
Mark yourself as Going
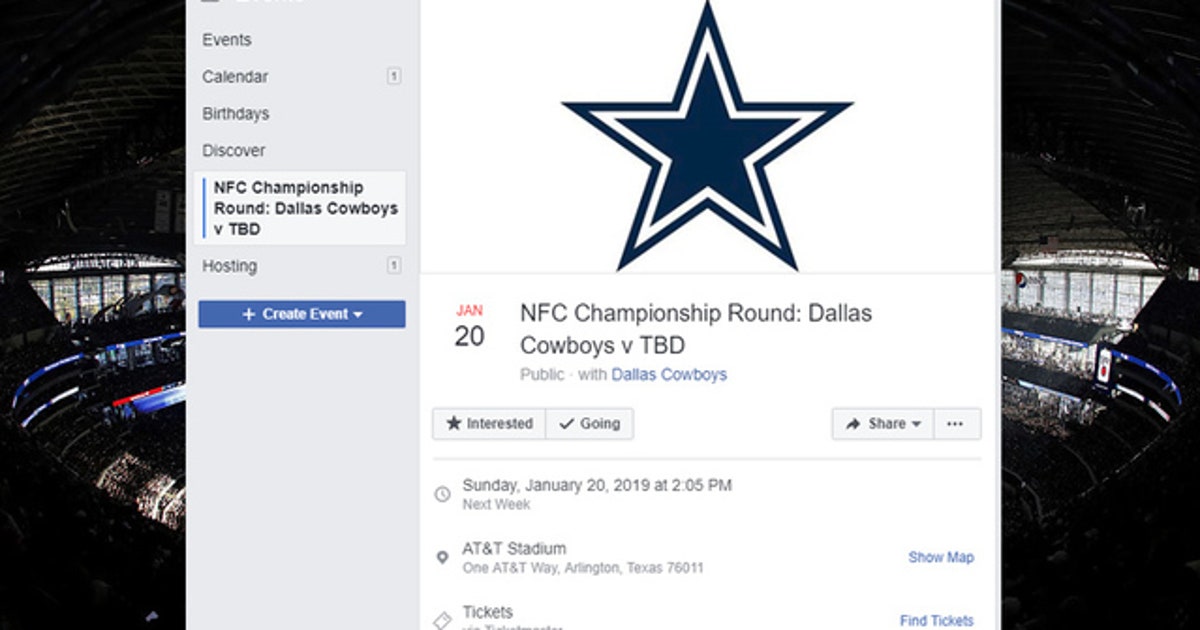(589, 423)
